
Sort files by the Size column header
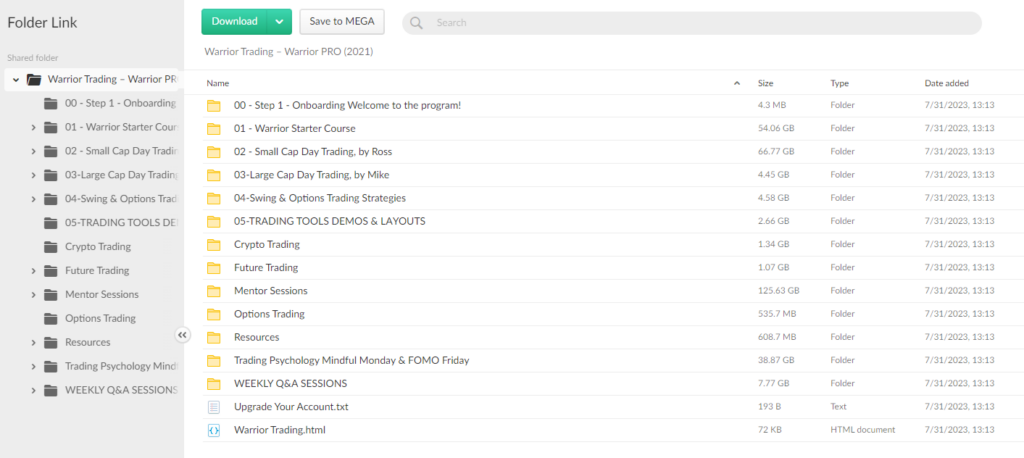(x=765, y=83)
